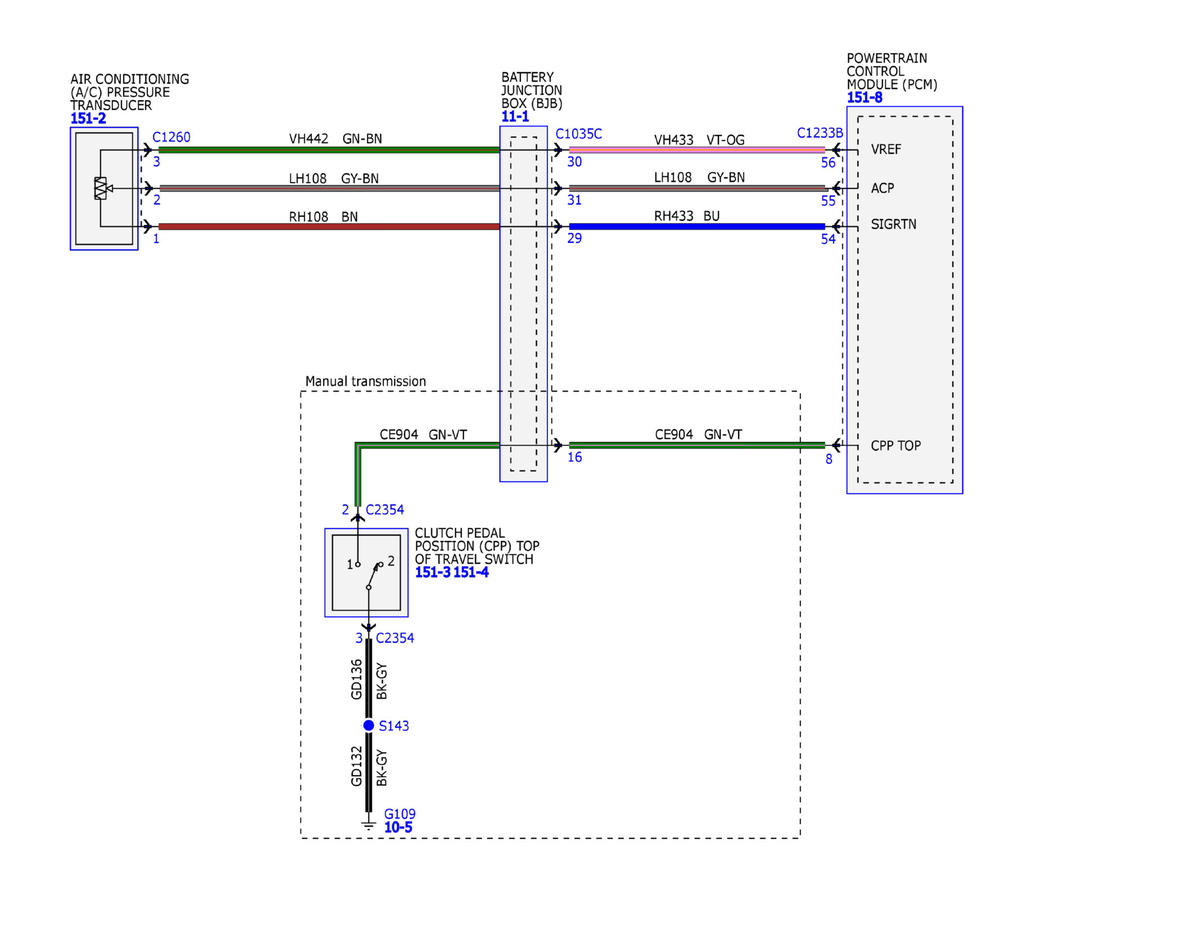Click the S143 splice point dot

[368, 725]
